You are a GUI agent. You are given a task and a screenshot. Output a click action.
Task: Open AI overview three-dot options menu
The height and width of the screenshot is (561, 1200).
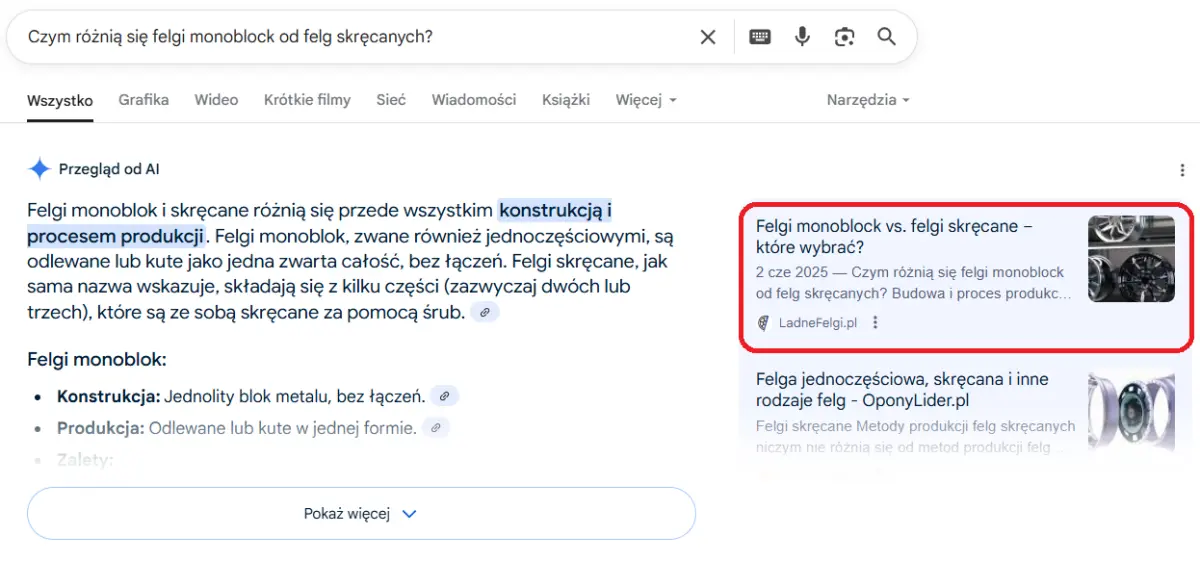[x=1182, y=170]
